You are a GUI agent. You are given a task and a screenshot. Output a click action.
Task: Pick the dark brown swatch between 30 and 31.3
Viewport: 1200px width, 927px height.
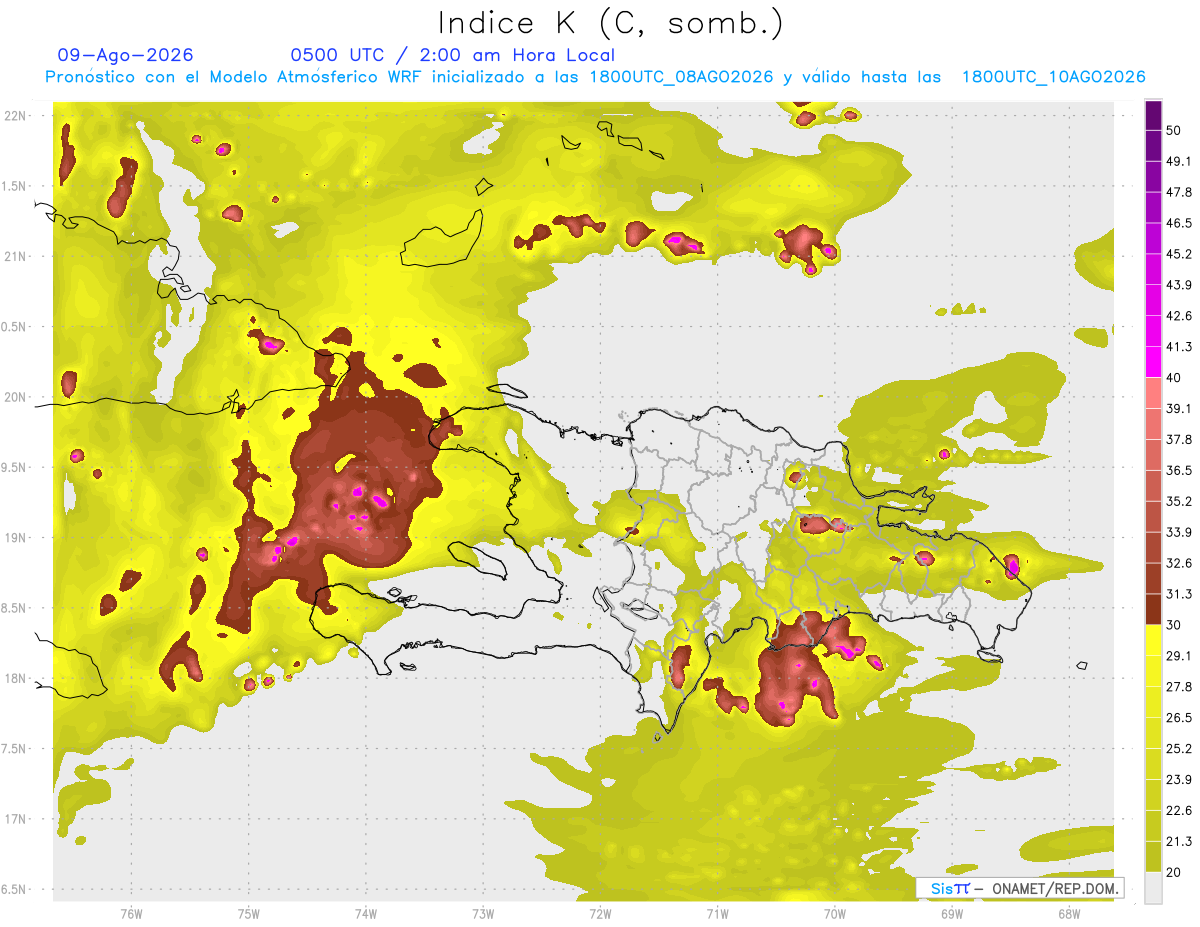(1153, 609)
